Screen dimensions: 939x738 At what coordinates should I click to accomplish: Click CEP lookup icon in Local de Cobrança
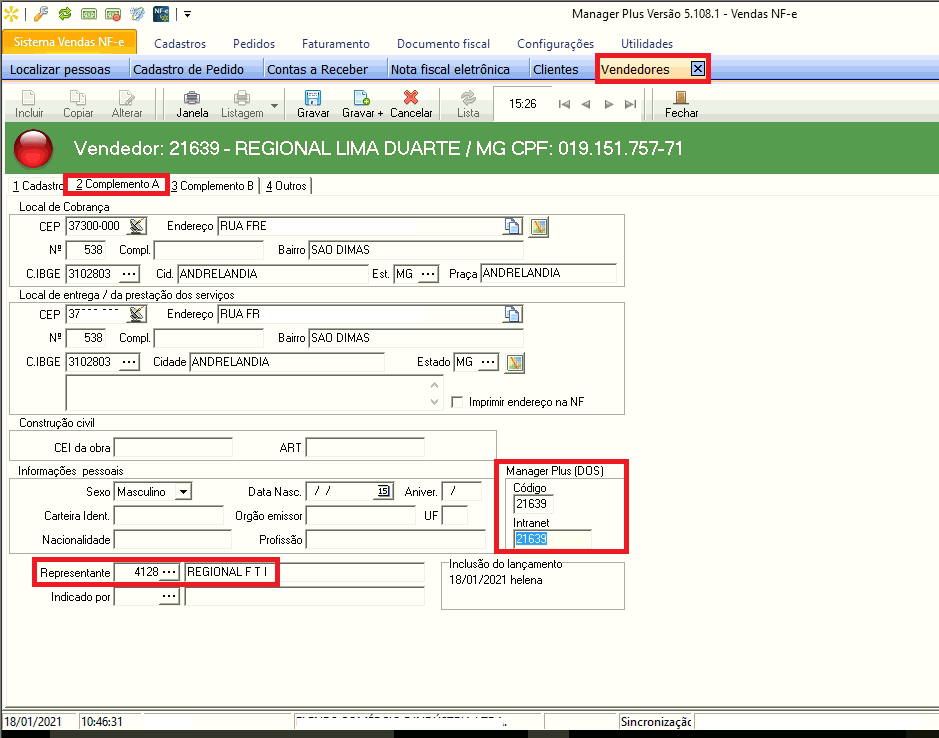tap(137, 226)
